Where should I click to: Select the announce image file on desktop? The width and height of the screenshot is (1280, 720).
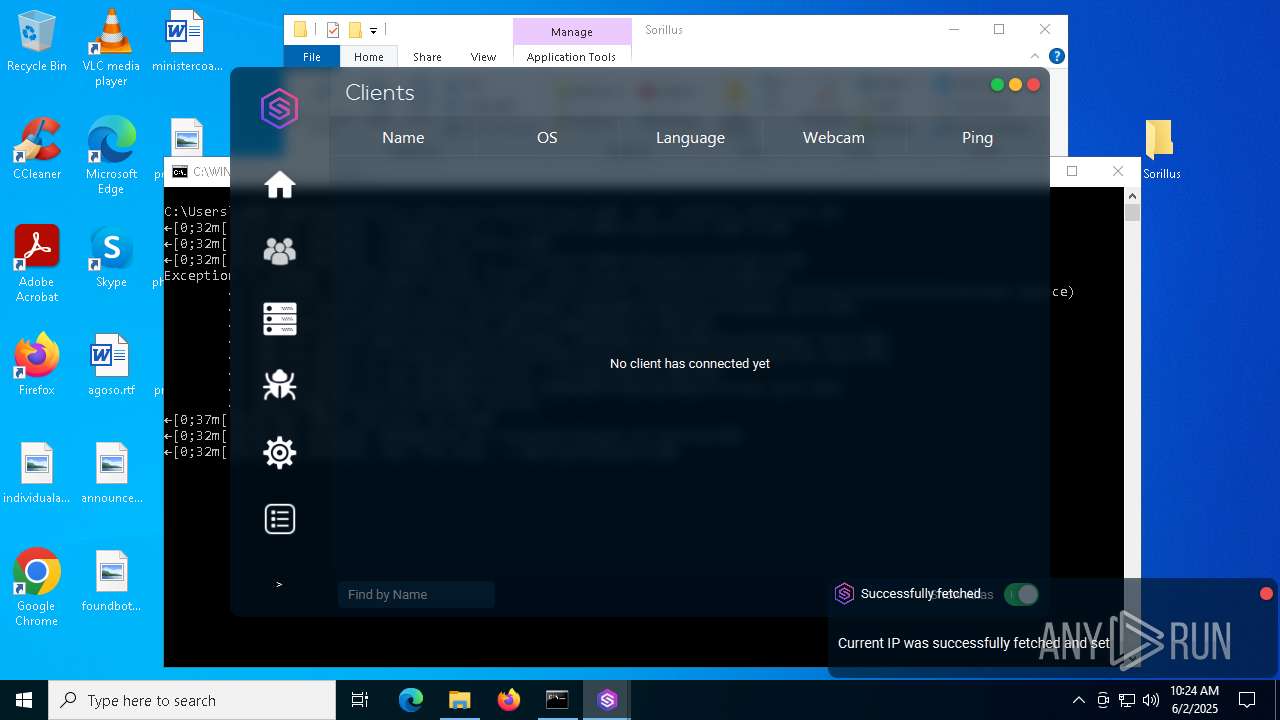[111, 473]
